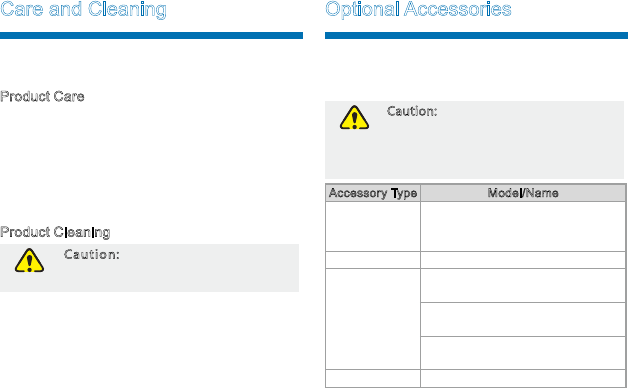
Task: Click the gray caution box under Product Cleaning
Action: tap(149, 268)
